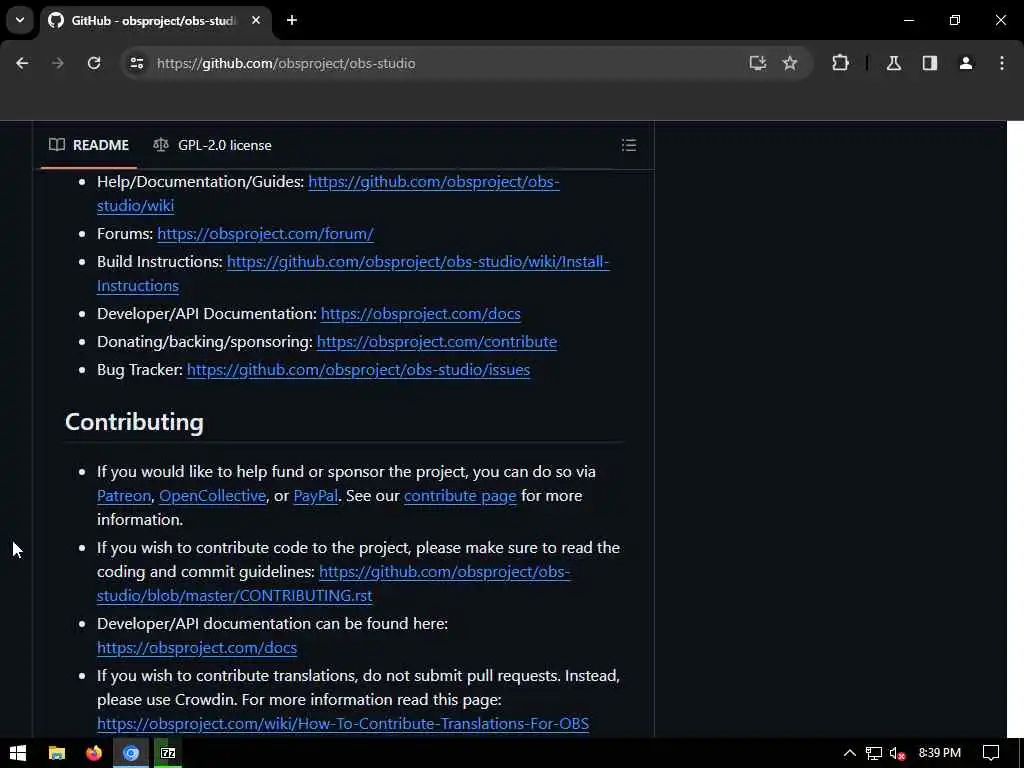Switch to the README tab
Screen dimensions: 1024x768
pyautogui.click(x=89, y=145)
